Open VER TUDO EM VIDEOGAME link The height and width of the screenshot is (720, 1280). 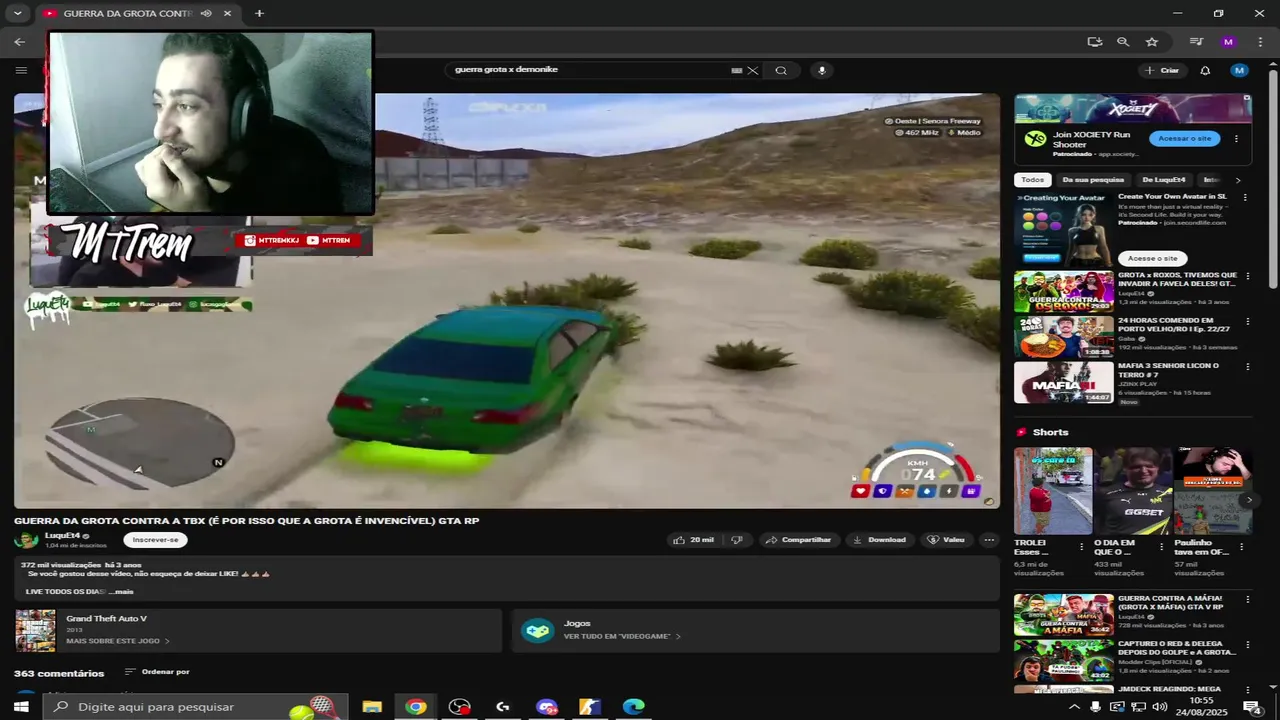[x=622, y=636]
